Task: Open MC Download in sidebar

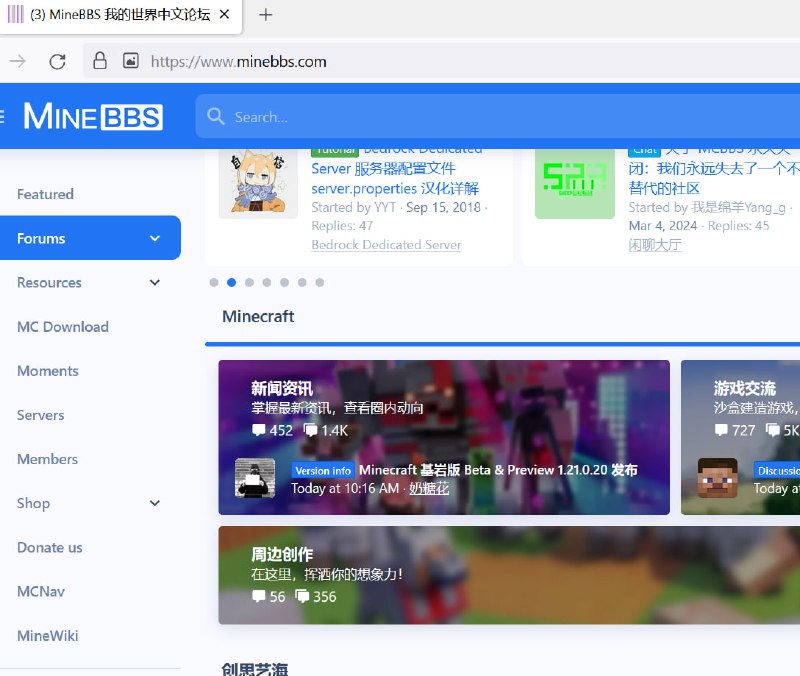Action: [x=63, y=327]
